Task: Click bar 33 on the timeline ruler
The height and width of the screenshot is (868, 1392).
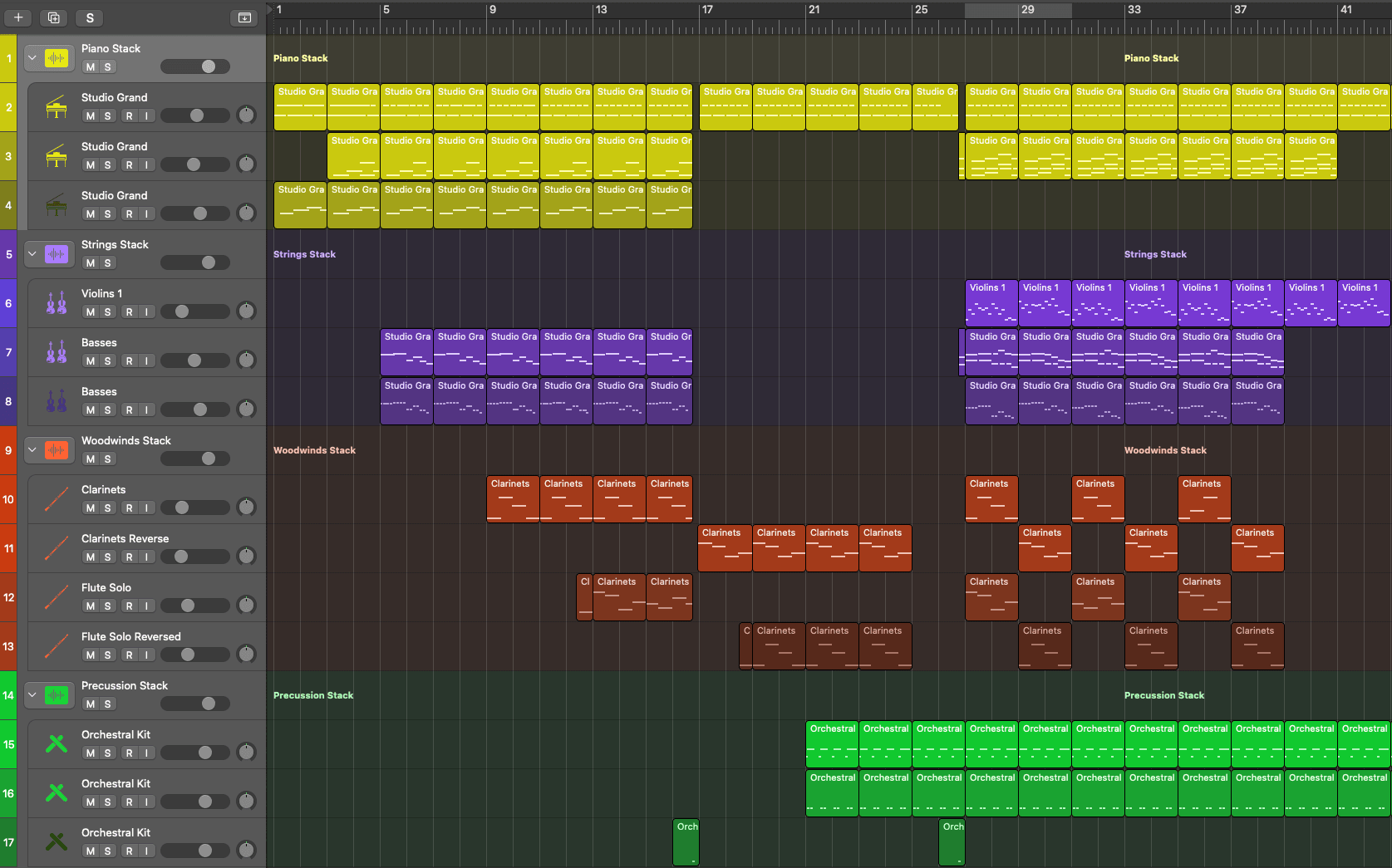Action: click(x=1134, y=10)
